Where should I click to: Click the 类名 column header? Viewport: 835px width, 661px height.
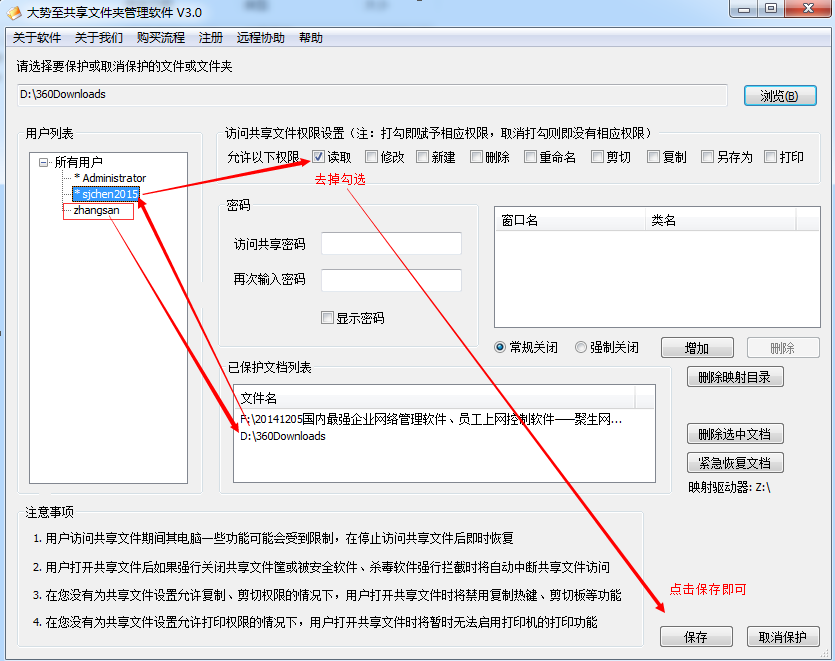(664, 220)
